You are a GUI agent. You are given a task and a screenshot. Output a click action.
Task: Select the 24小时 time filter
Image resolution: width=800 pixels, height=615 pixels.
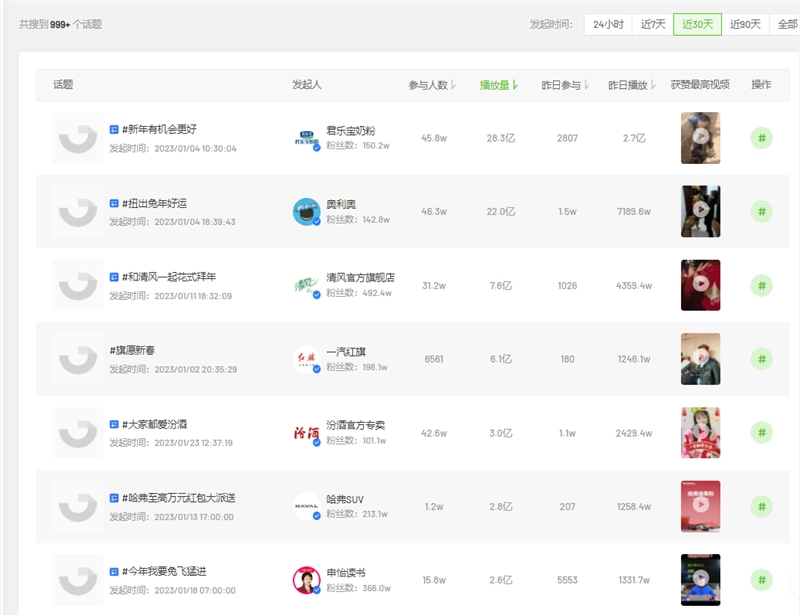608,24
